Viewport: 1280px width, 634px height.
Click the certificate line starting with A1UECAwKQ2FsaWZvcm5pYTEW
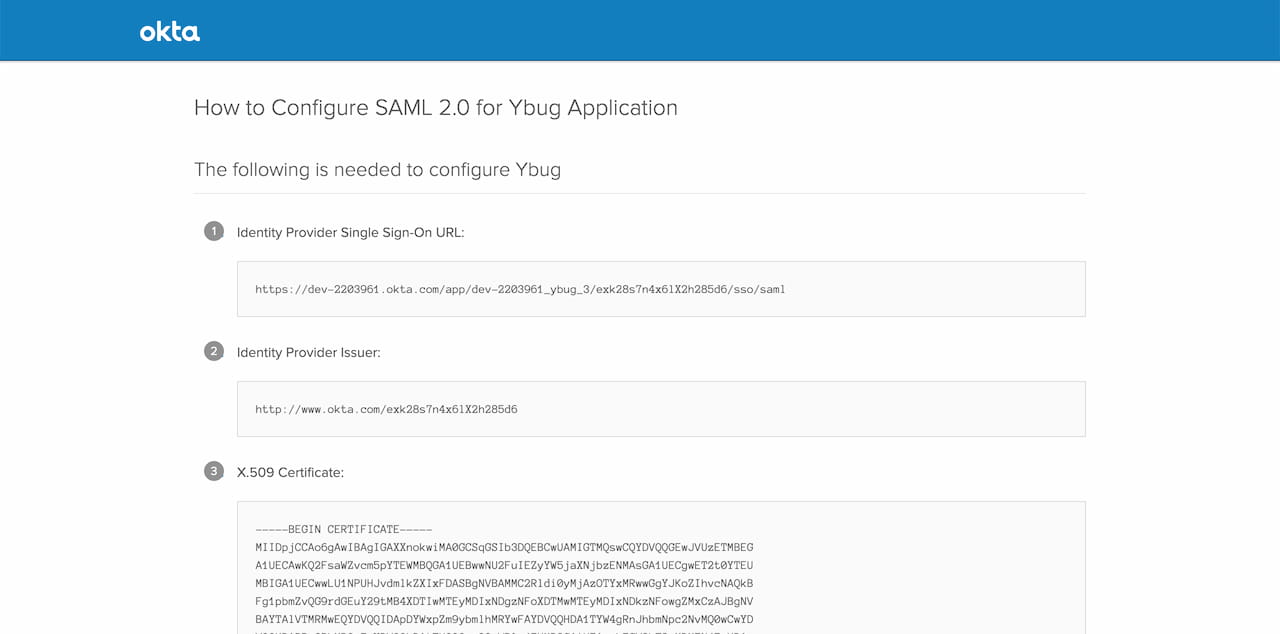pyautogui.click(x=504, y=566)
